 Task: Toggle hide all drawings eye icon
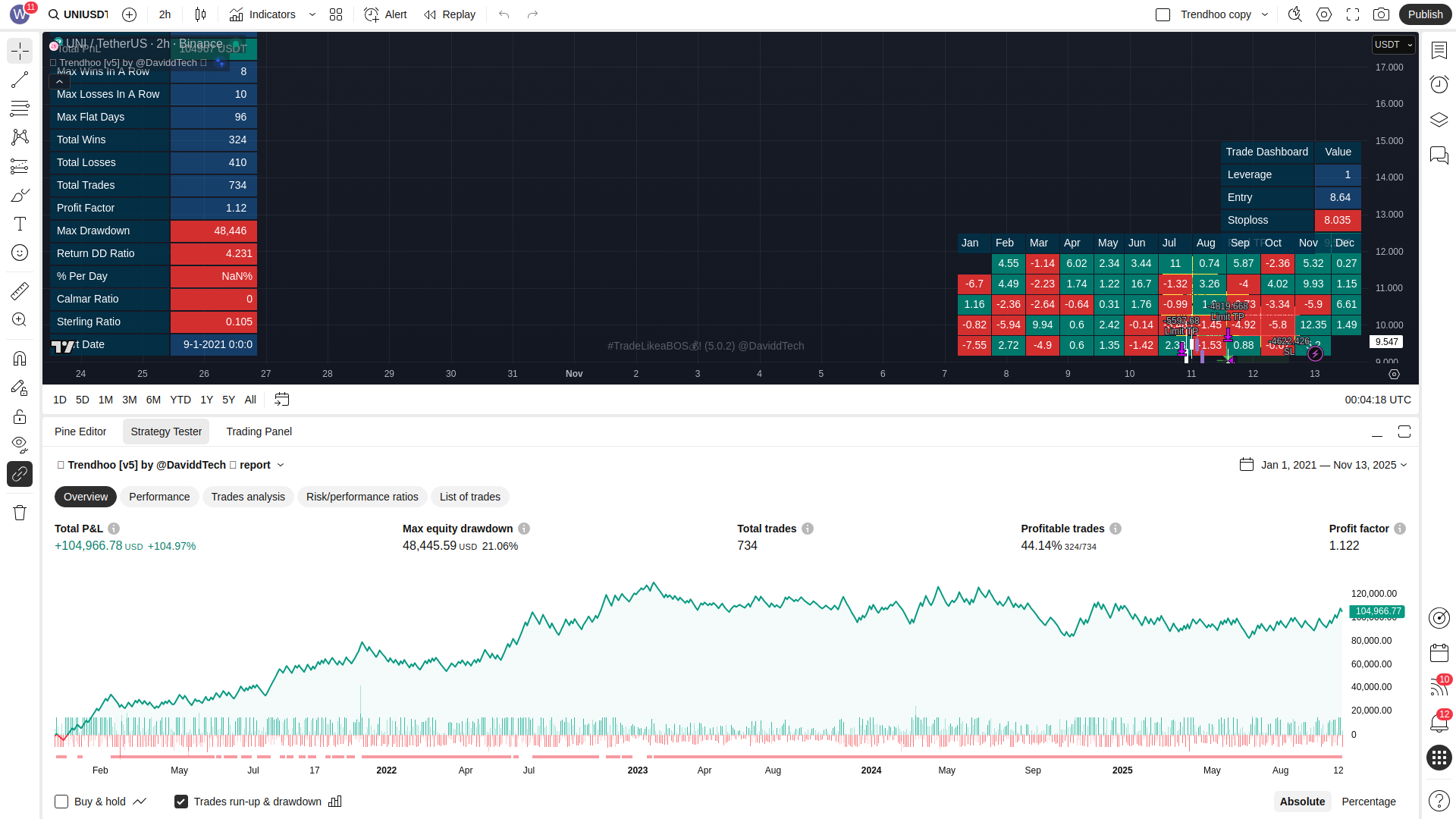tap(20, 444)
